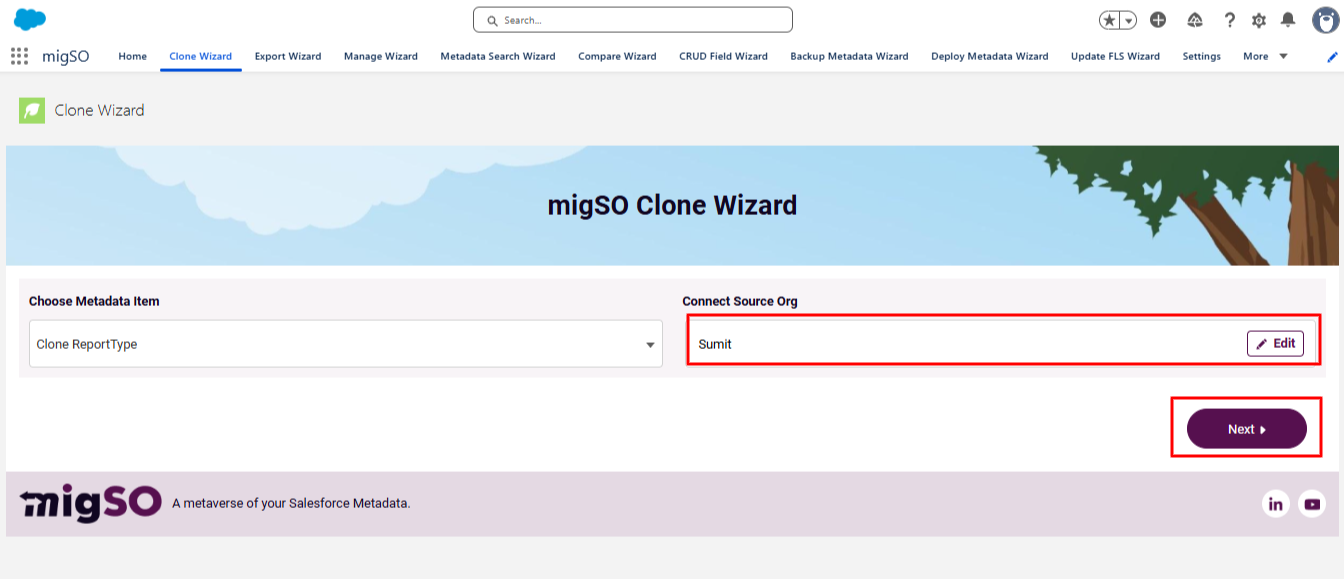1344x579 pixels.
Task: Click the migSO app name
Action: (66, 56)
